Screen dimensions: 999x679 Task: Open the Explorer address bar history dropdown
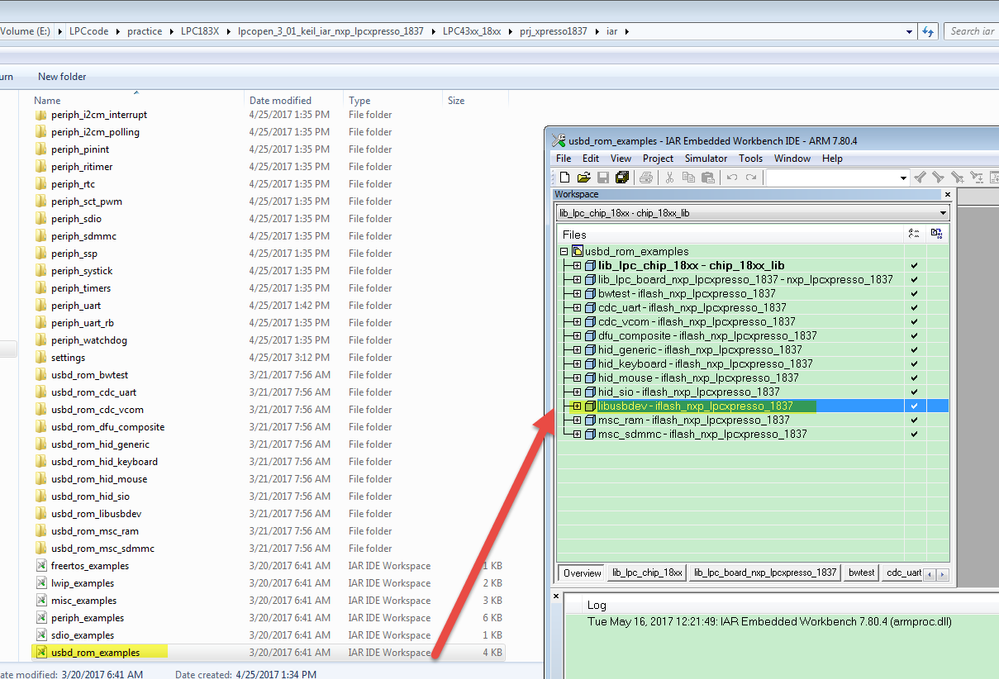pos(909,31)
